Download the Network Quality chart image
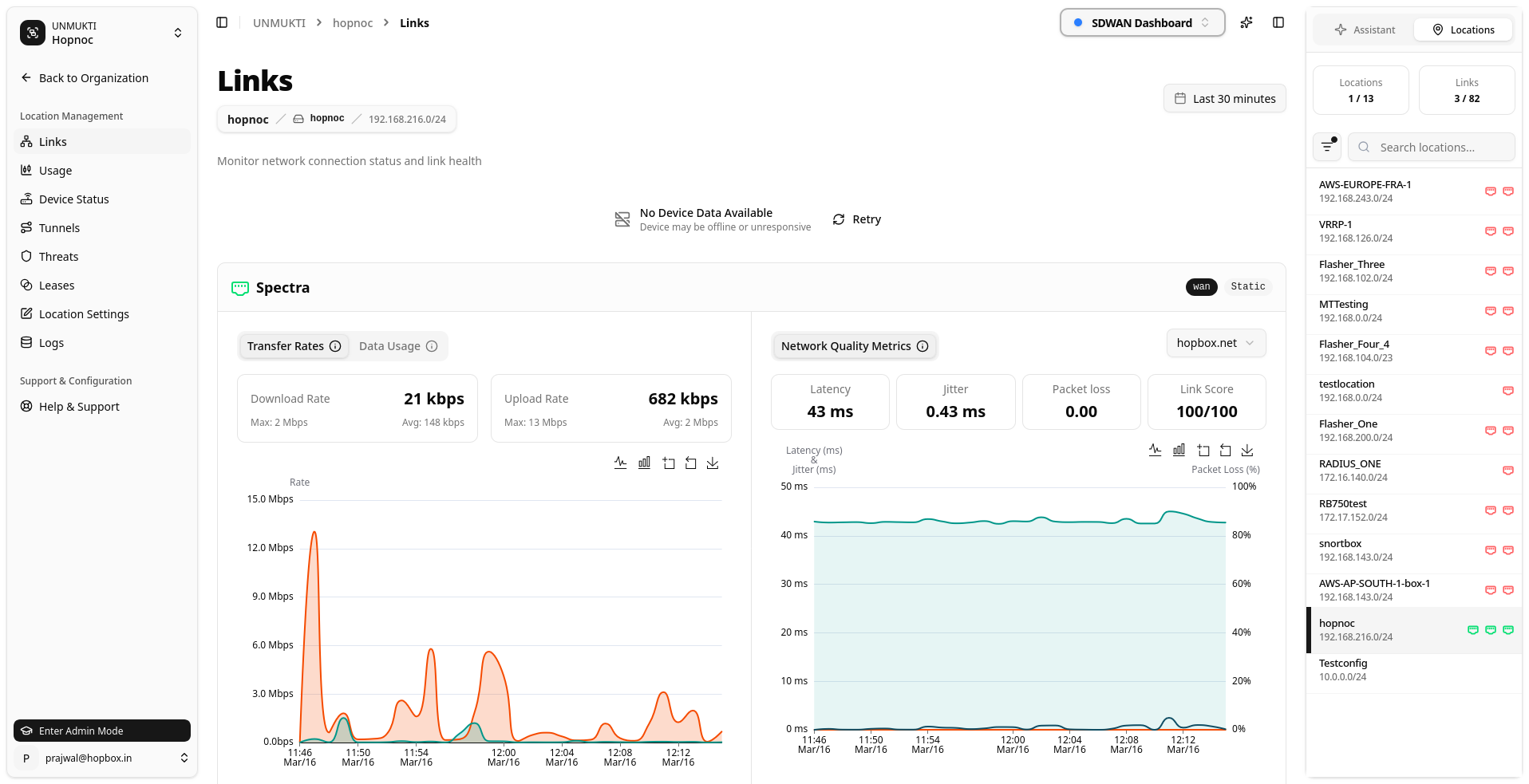 click(1247, 450)
